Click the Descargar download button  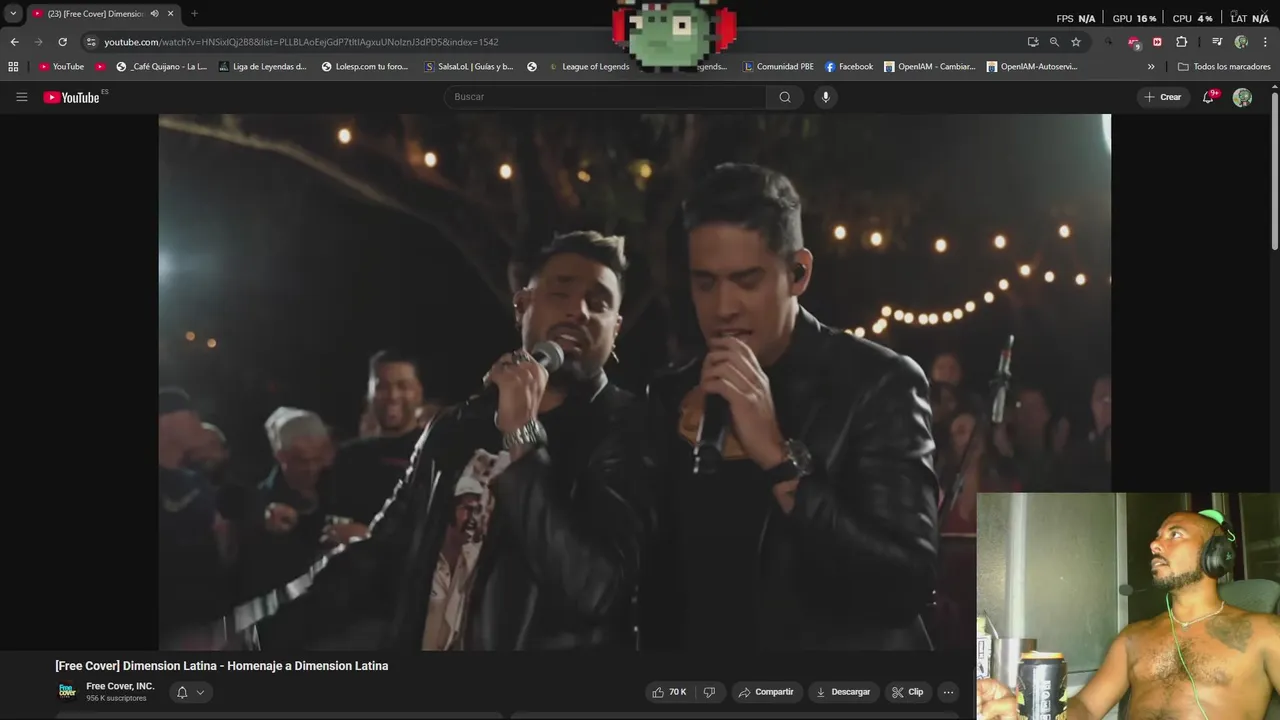(843, 692)
